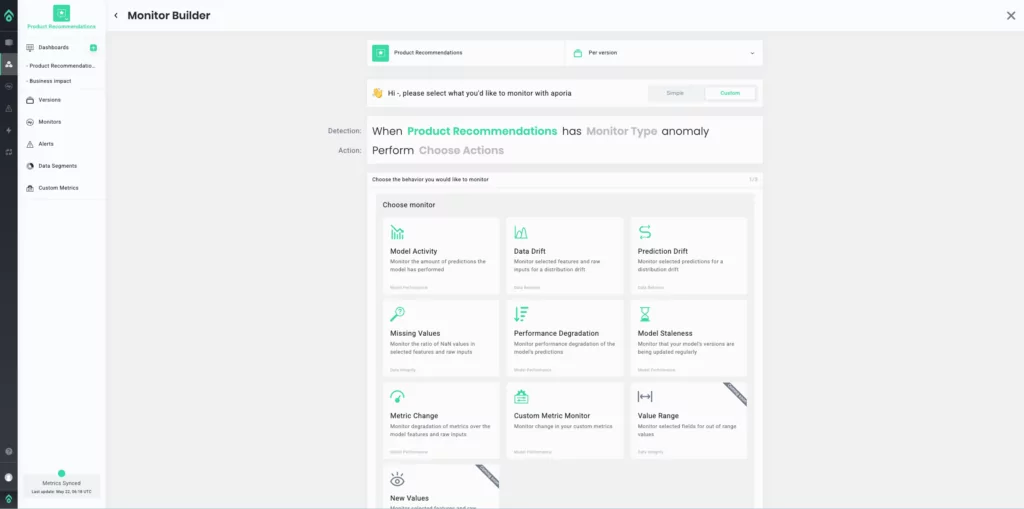Screen dimensions: 1024x509
Task: Go back using the left chevron
Action: click(116, 16)
